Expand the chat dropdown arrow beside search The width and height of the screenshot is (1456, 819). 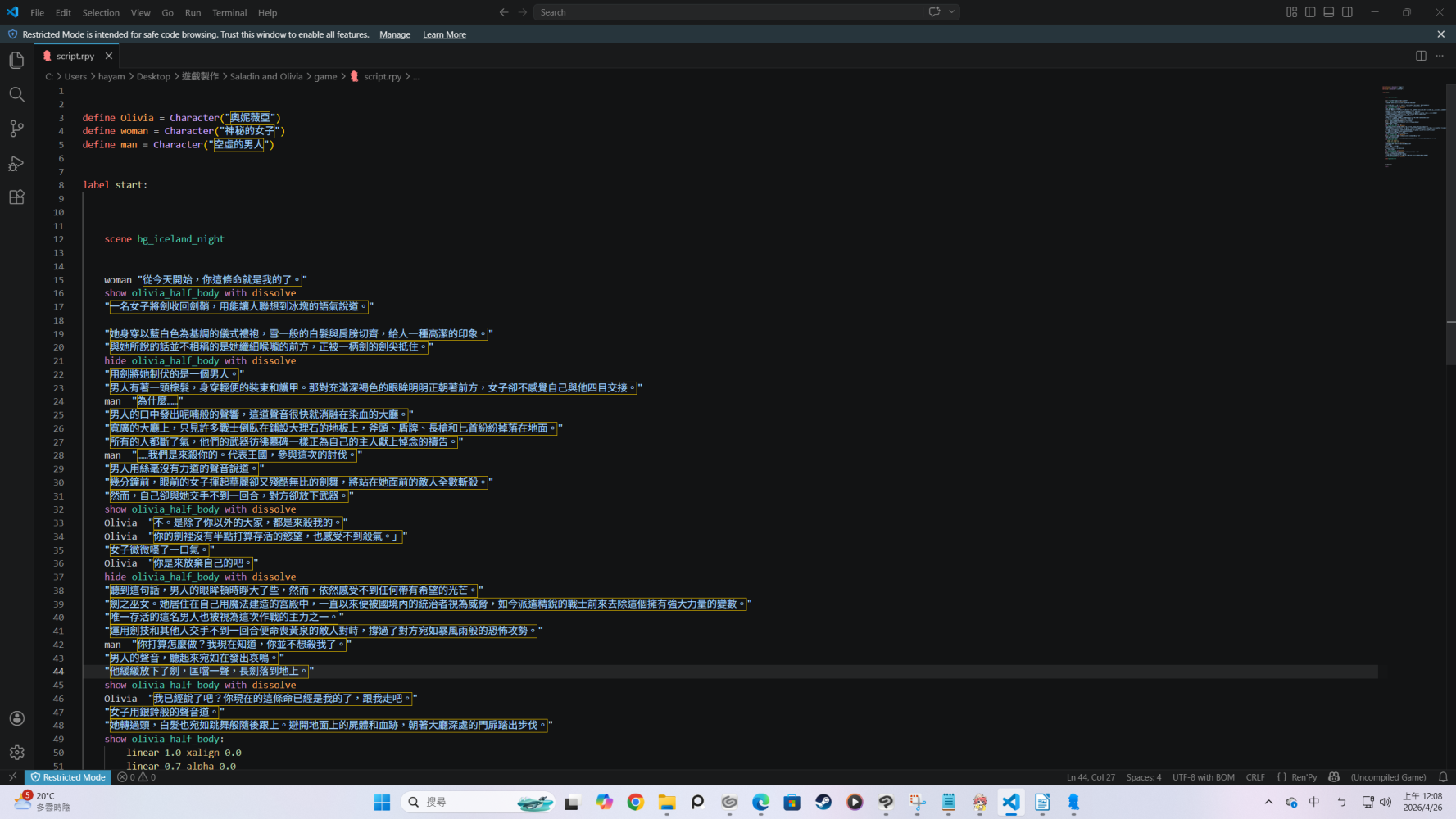[952, 12]
